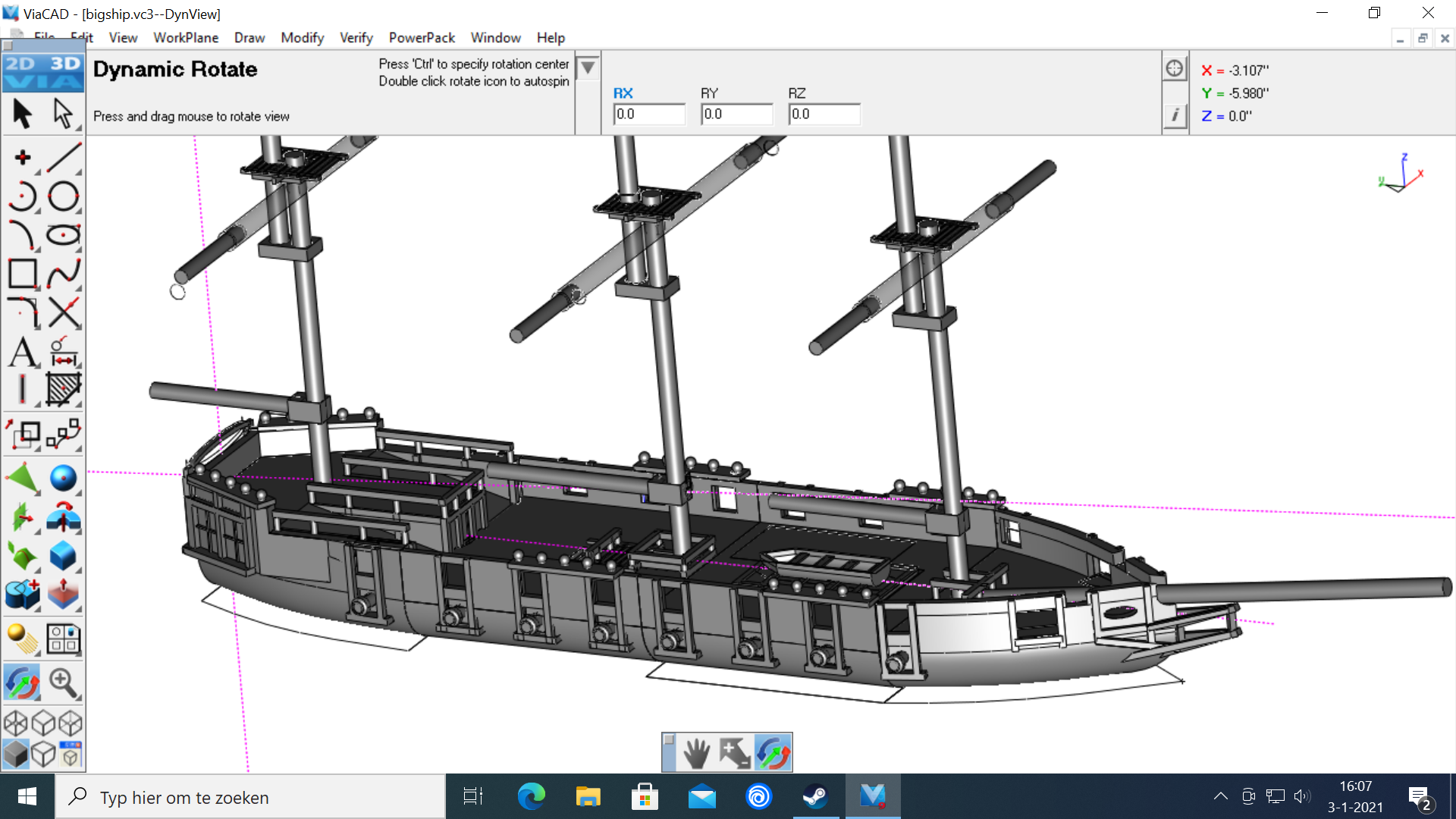Open the WorkPlane menu

(186, 38)
